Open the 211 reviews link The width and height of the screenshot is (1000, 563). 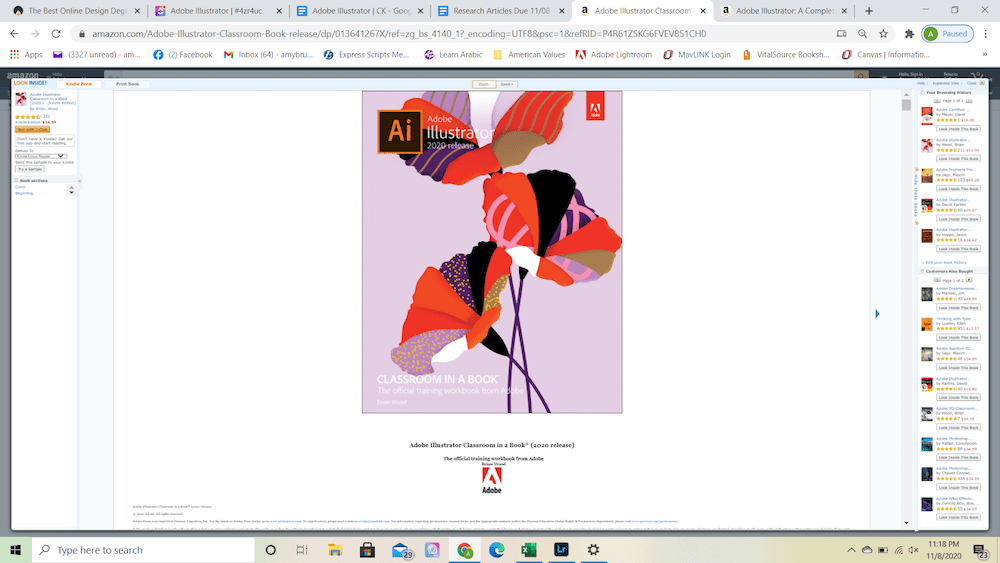coord(46,116)
